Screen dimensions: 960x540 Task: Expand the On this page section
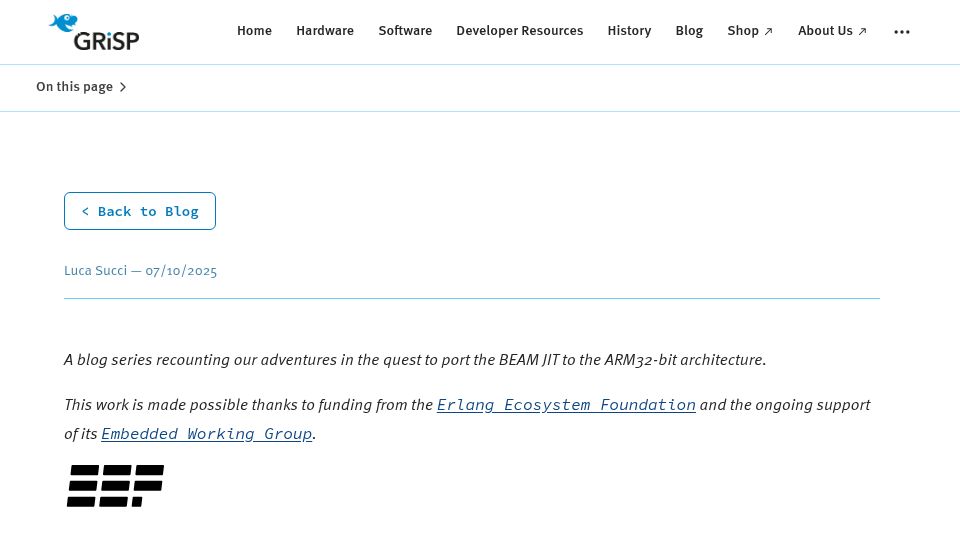[81, 87]
